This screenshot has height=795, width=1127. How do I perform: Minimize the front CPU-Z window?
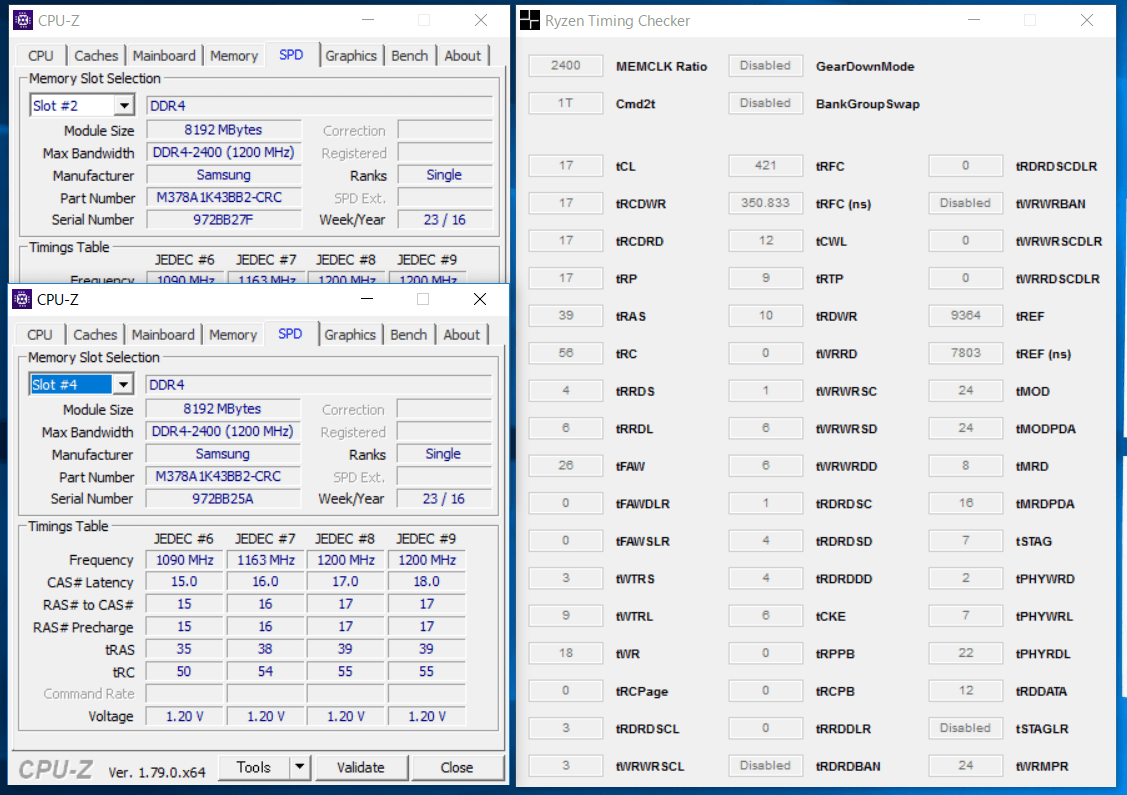(367, 299)
